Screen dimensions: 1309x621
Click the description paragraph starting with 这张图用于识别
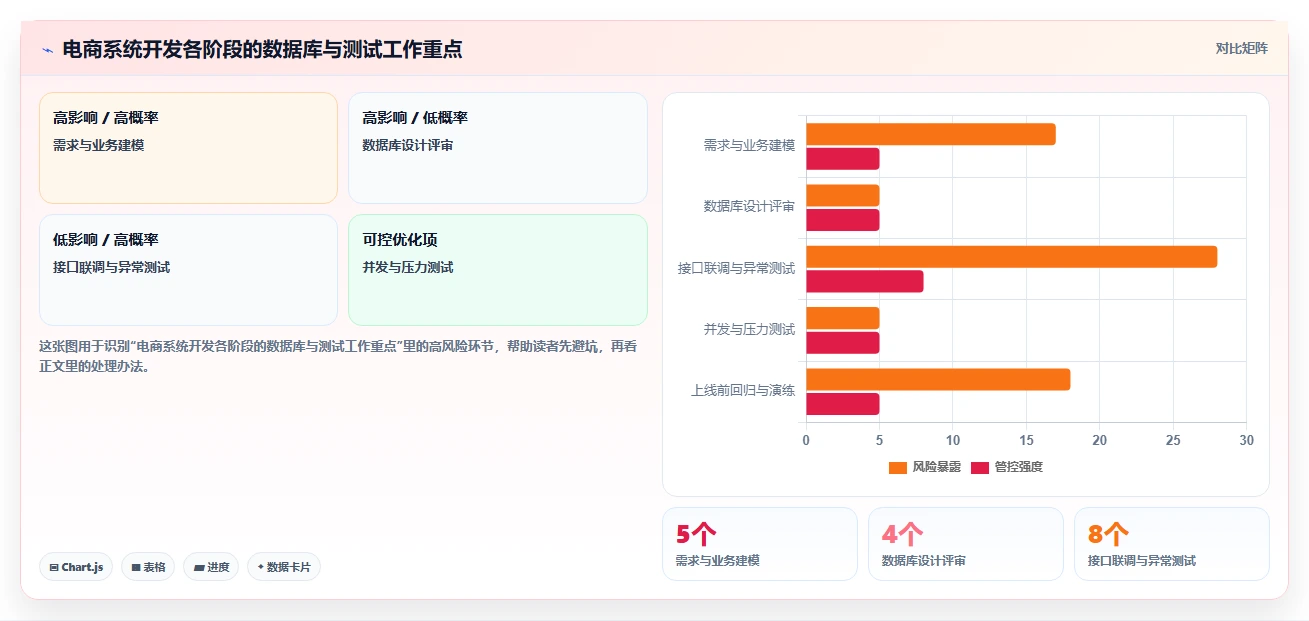(x=338, y=356)
